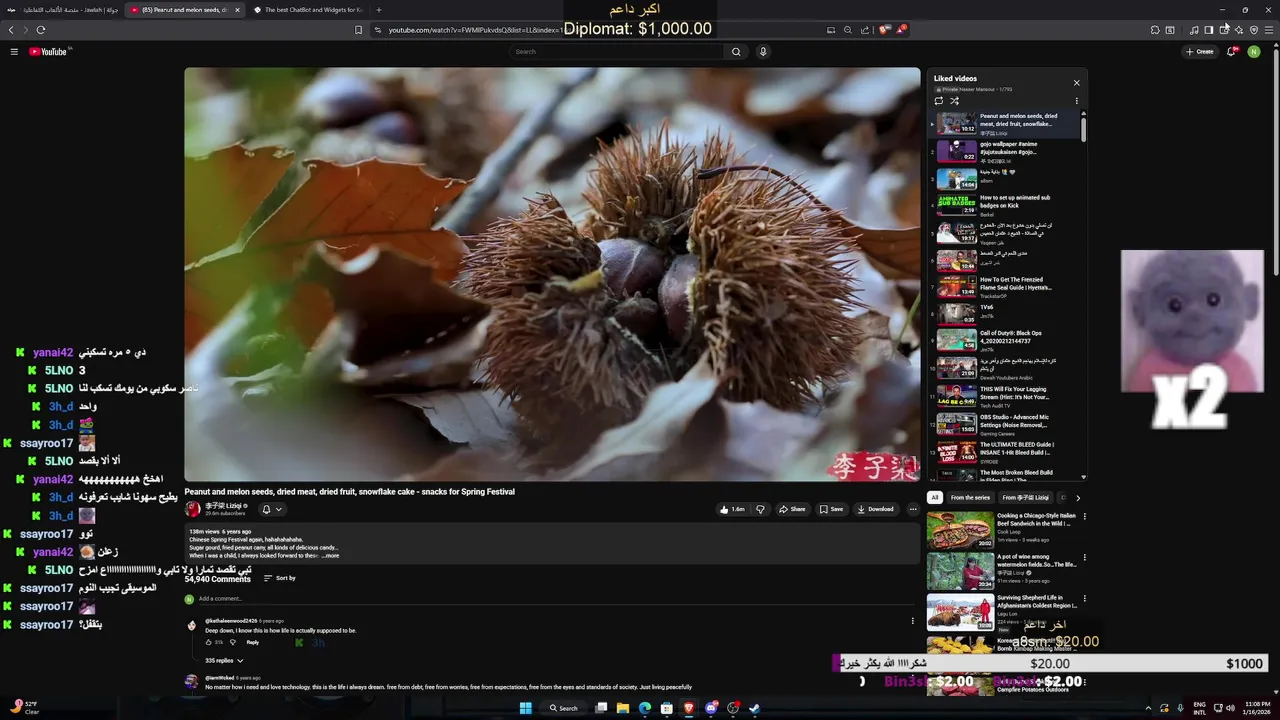Screen dimensions: 1280x720
Task: Open the video's three-dot more actions
Action: coord(912,509)
